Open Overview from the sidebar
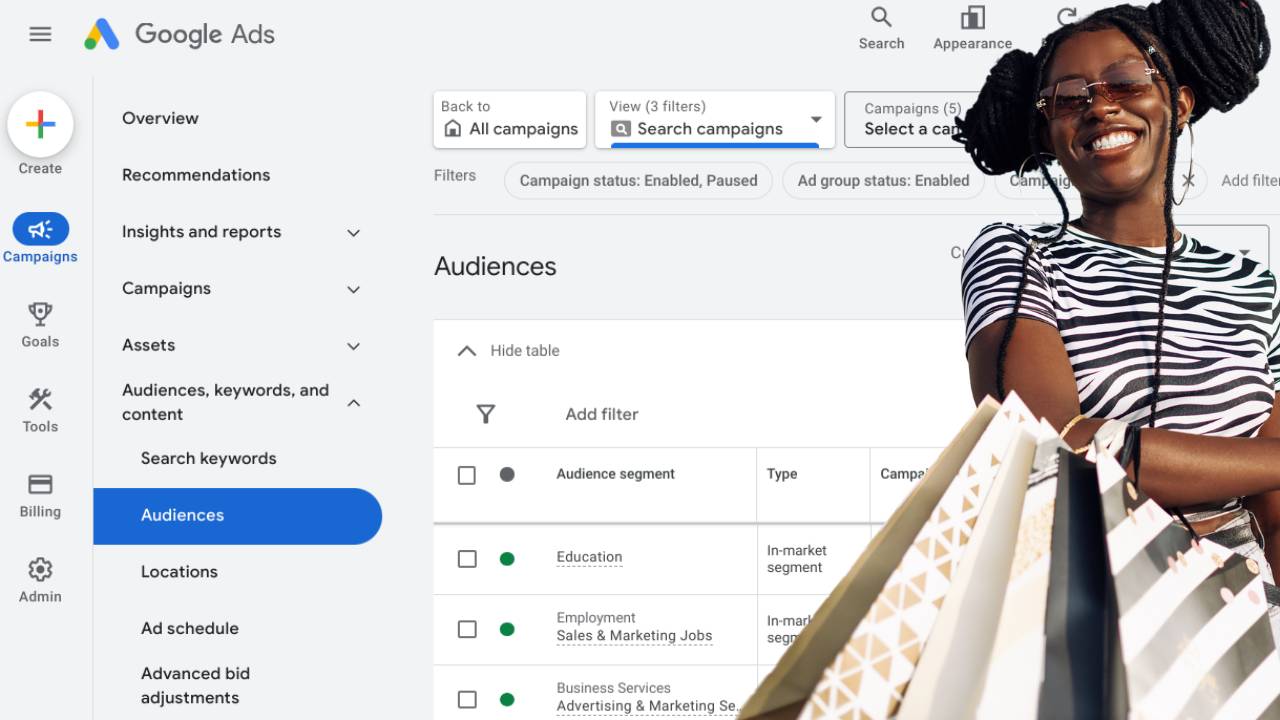Screen dimensions: 1280x720 tap(160, 118)
